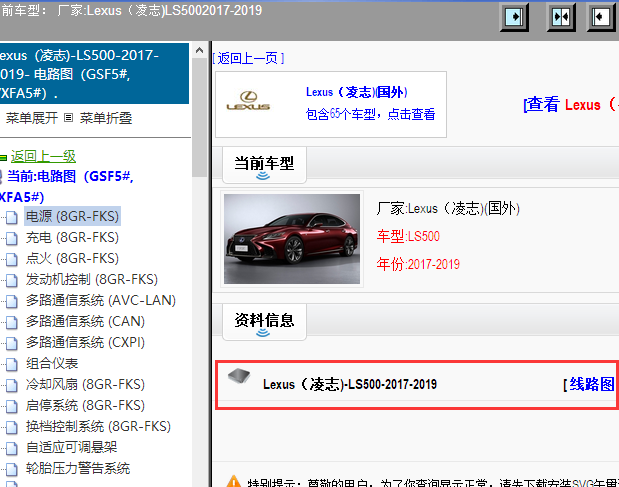The image size is (619, 487).
Task: Click the small square icon between menu options
Action: coord(69,118)
